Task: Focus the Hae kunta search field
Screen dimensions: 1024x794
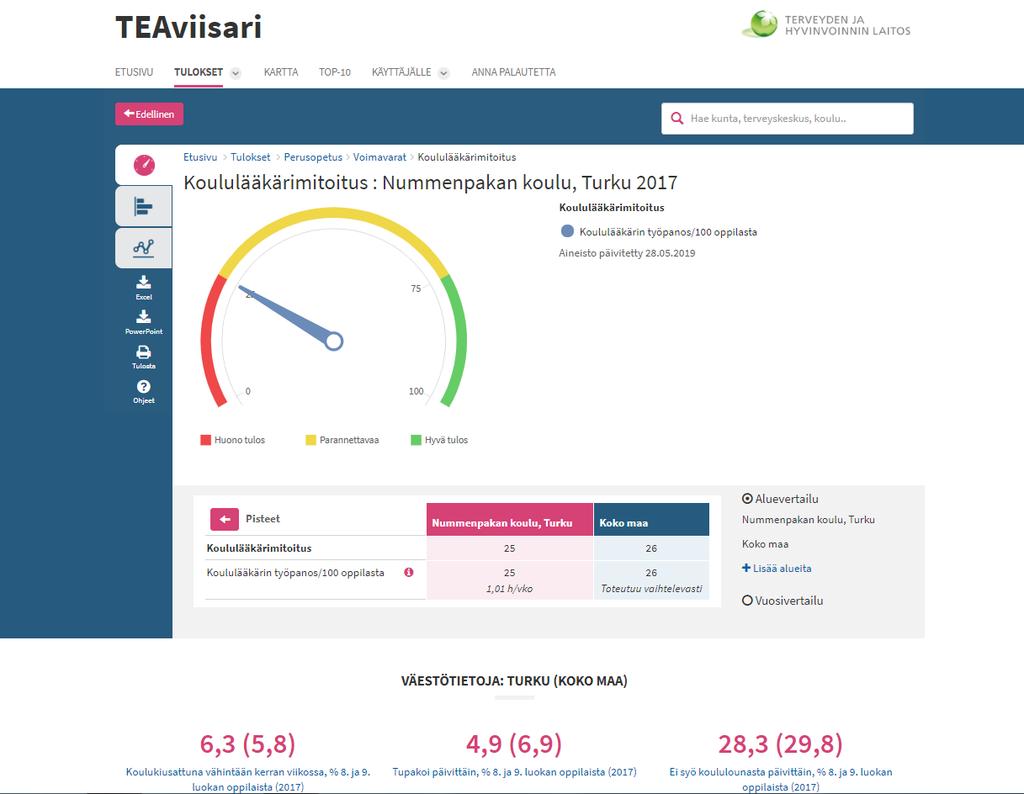Action: 787,118
